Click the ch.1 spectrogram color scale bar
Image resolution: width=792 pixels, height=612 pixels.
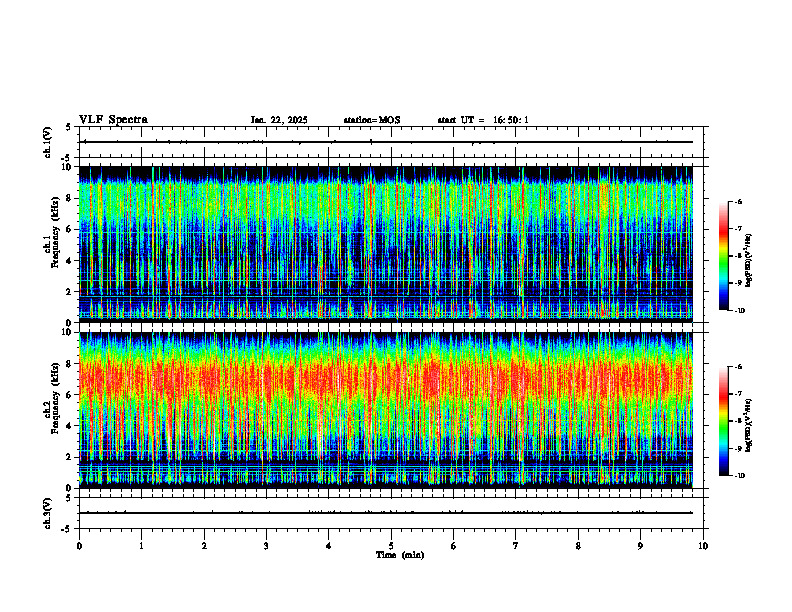point(723,256)
